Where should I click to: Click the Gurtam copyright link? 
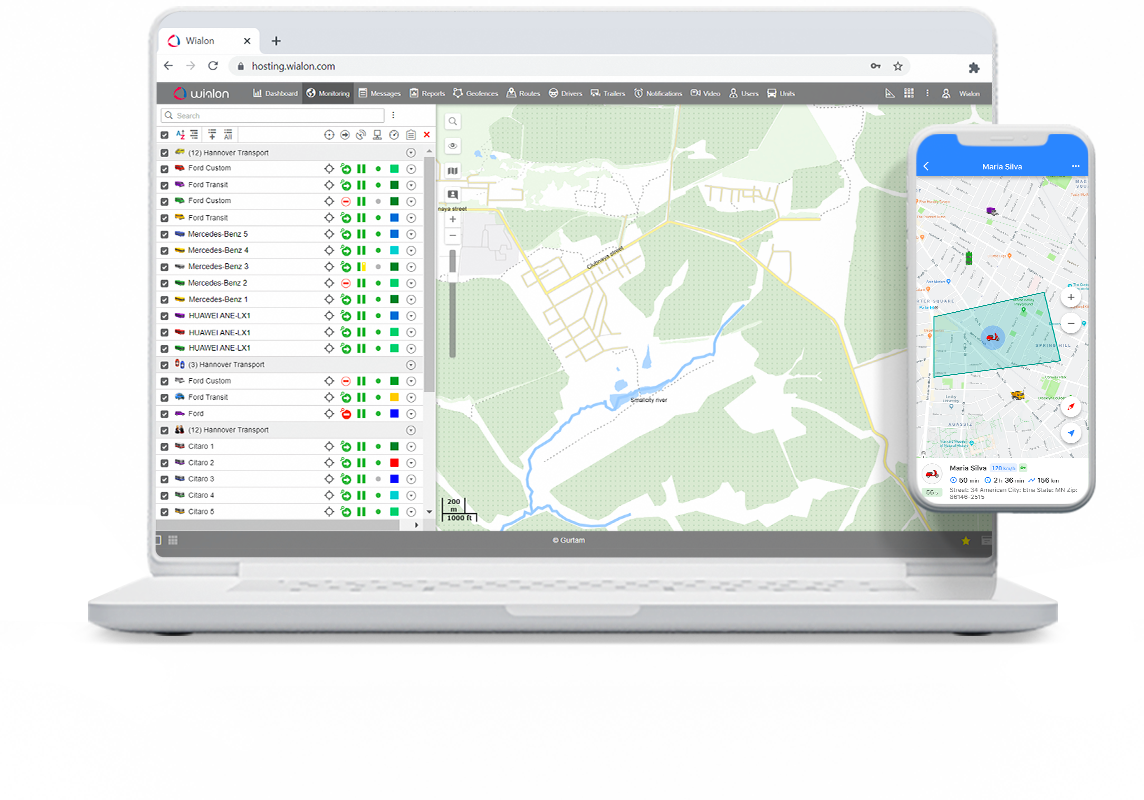click(568, 539)
